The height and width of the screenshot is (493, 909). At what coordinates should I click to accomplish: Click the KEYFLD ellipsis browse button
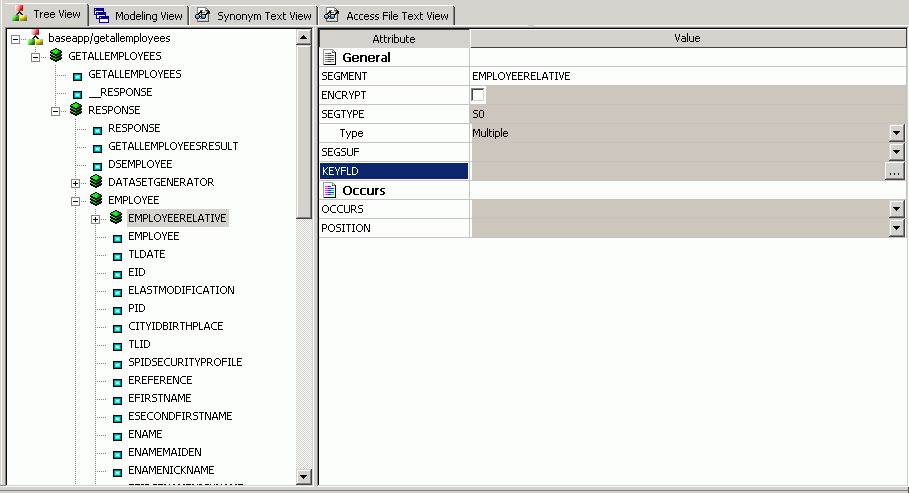pyautogui.click(x=894, y=172)
